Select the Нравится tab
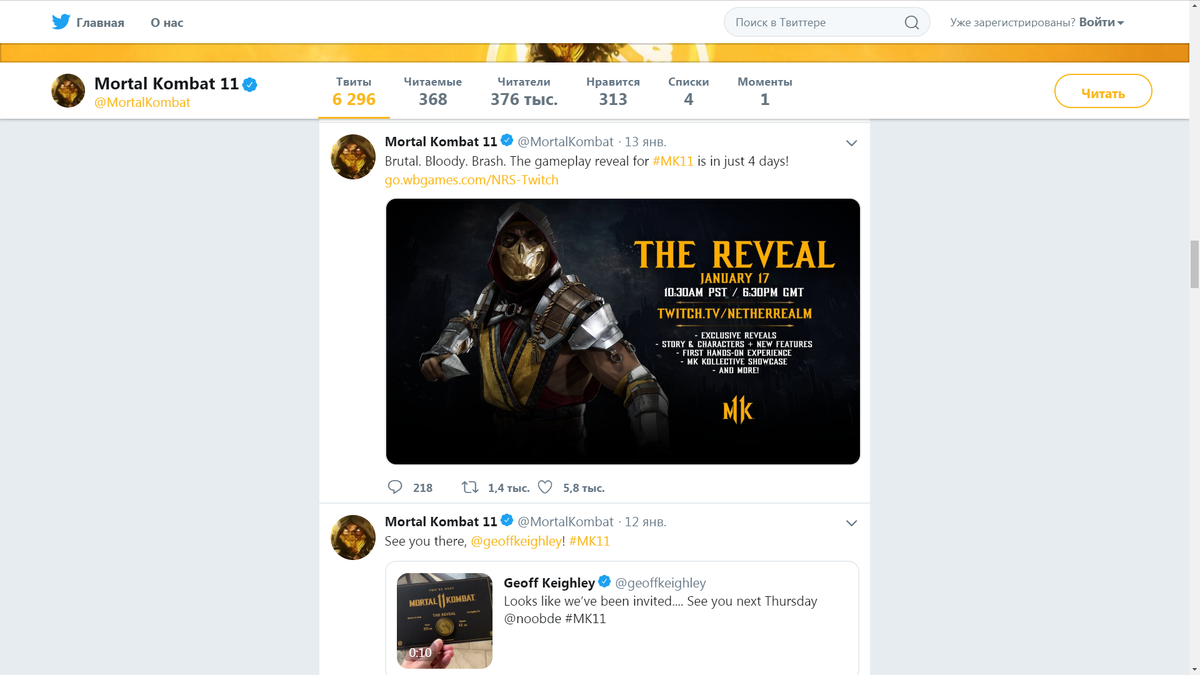This screenshot has width=1200, height=675. pos(613,91)
